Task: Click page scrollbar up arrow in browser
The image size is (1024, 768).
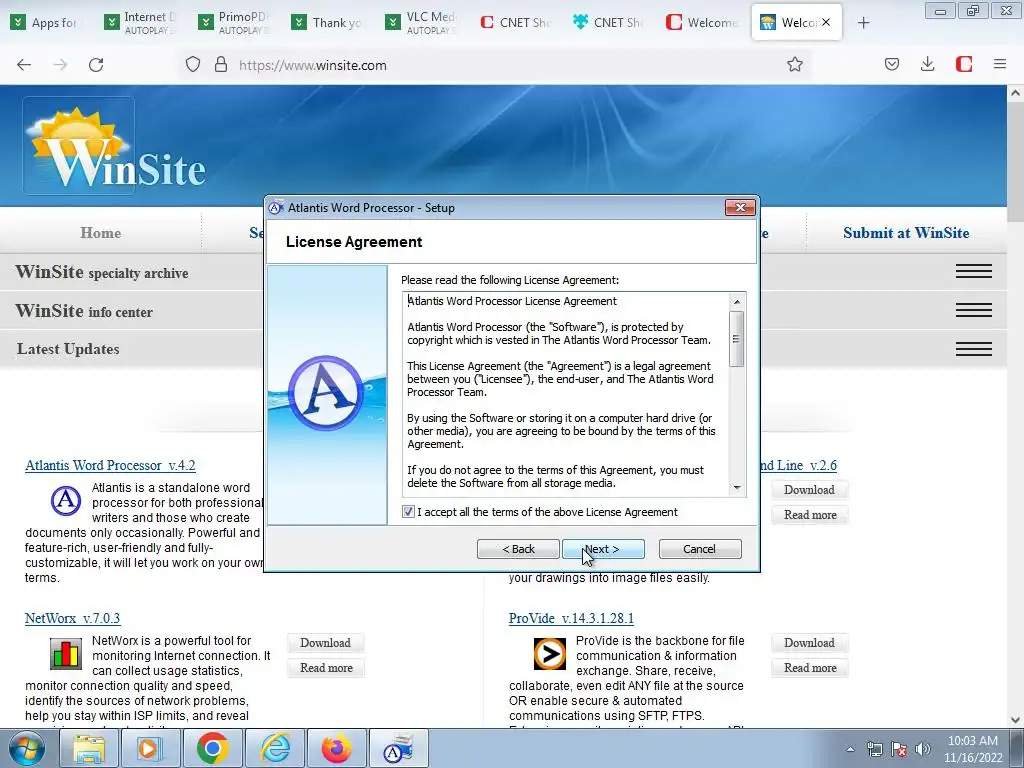Action: click(1016, 93)
